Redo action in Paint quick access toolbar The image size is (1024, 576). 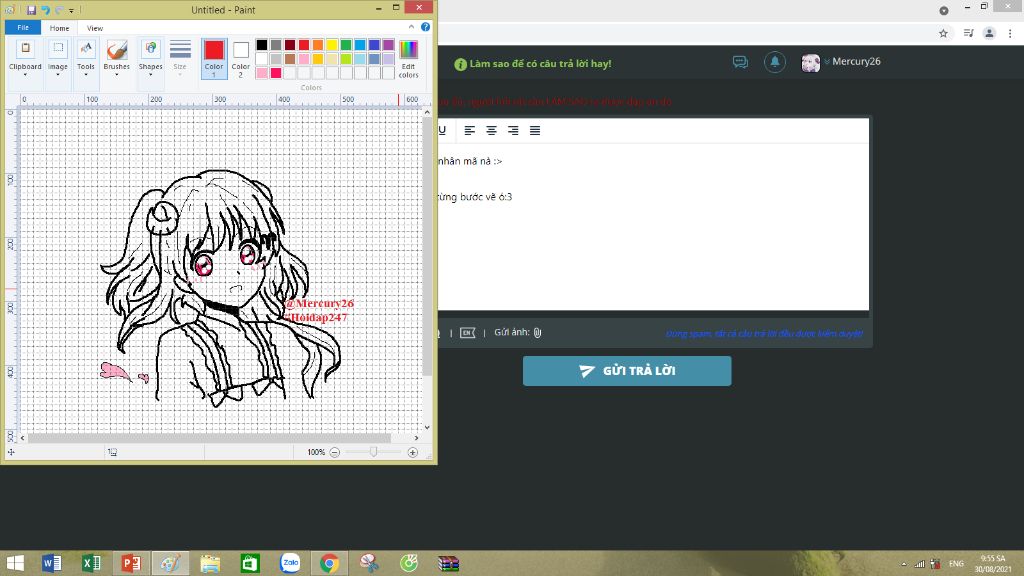pyautogui.click(x=59, y=10)
